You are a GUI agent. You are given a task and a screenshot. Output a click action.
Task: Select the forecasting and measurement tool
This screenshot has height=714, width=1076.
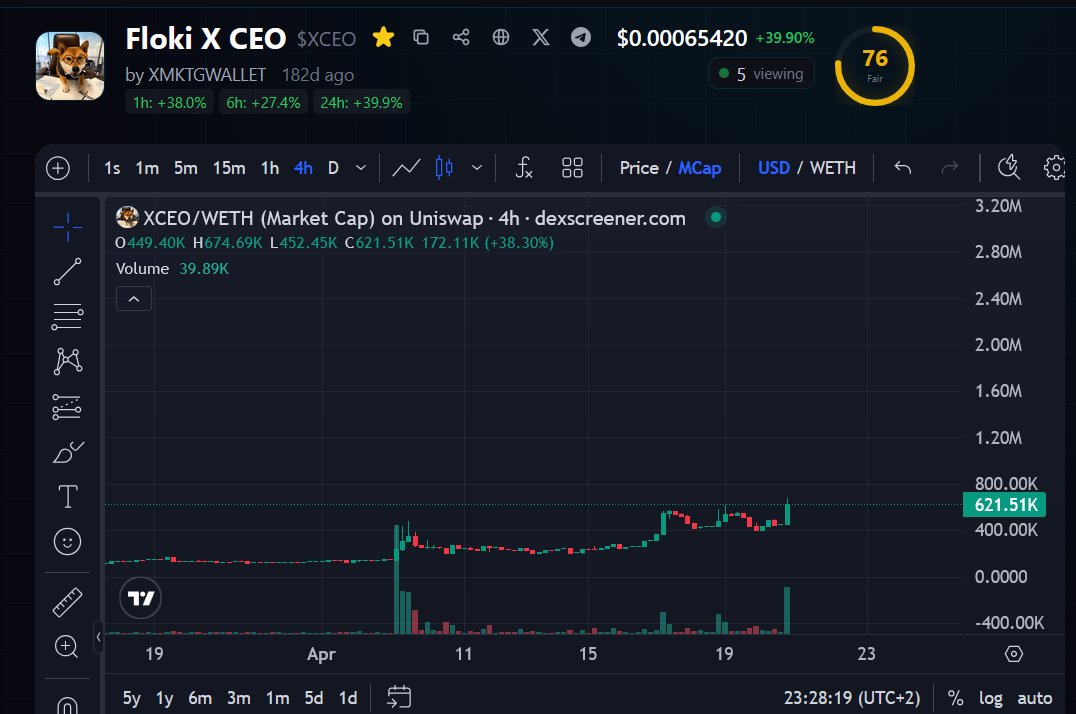tap(67, 406)
